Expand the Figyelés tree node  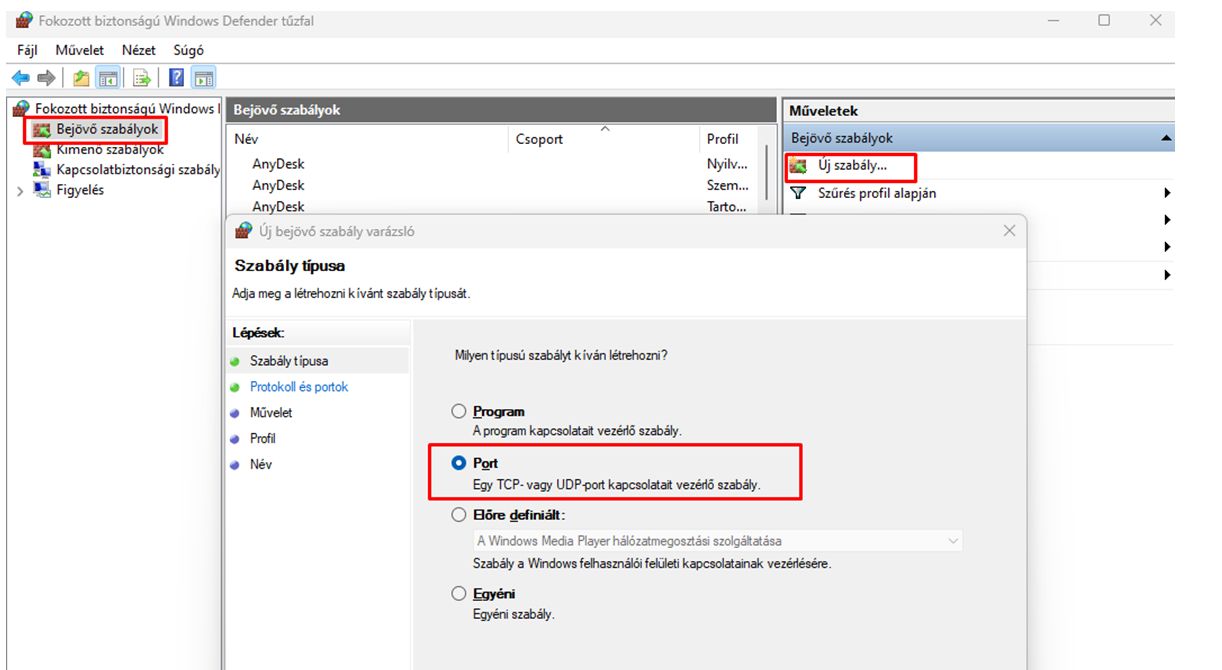click(x=21, y=190)
